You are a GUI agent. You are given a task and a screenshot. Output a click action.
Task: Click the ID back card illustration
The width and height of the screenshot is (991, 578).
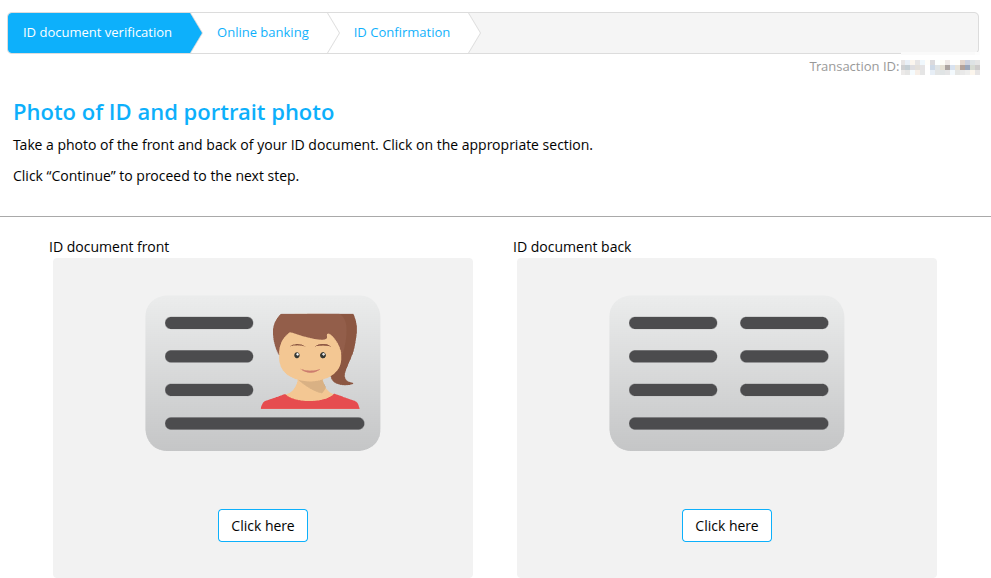click(727, 373)
